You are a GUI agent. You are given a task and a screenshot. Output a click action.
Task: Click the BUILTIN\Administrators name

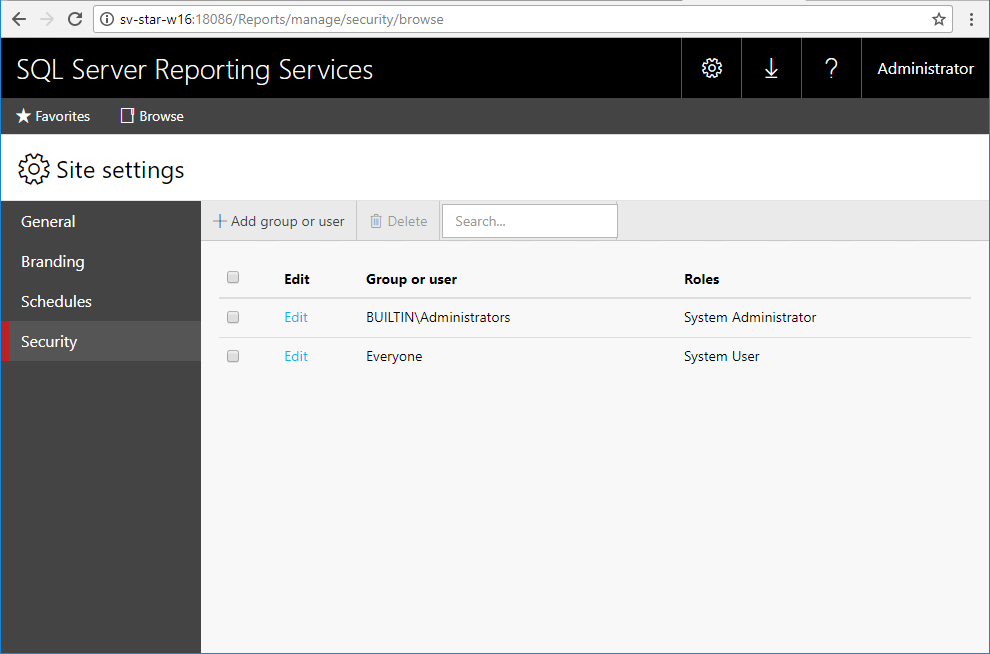pyautogui.click(x=438, y=317)
